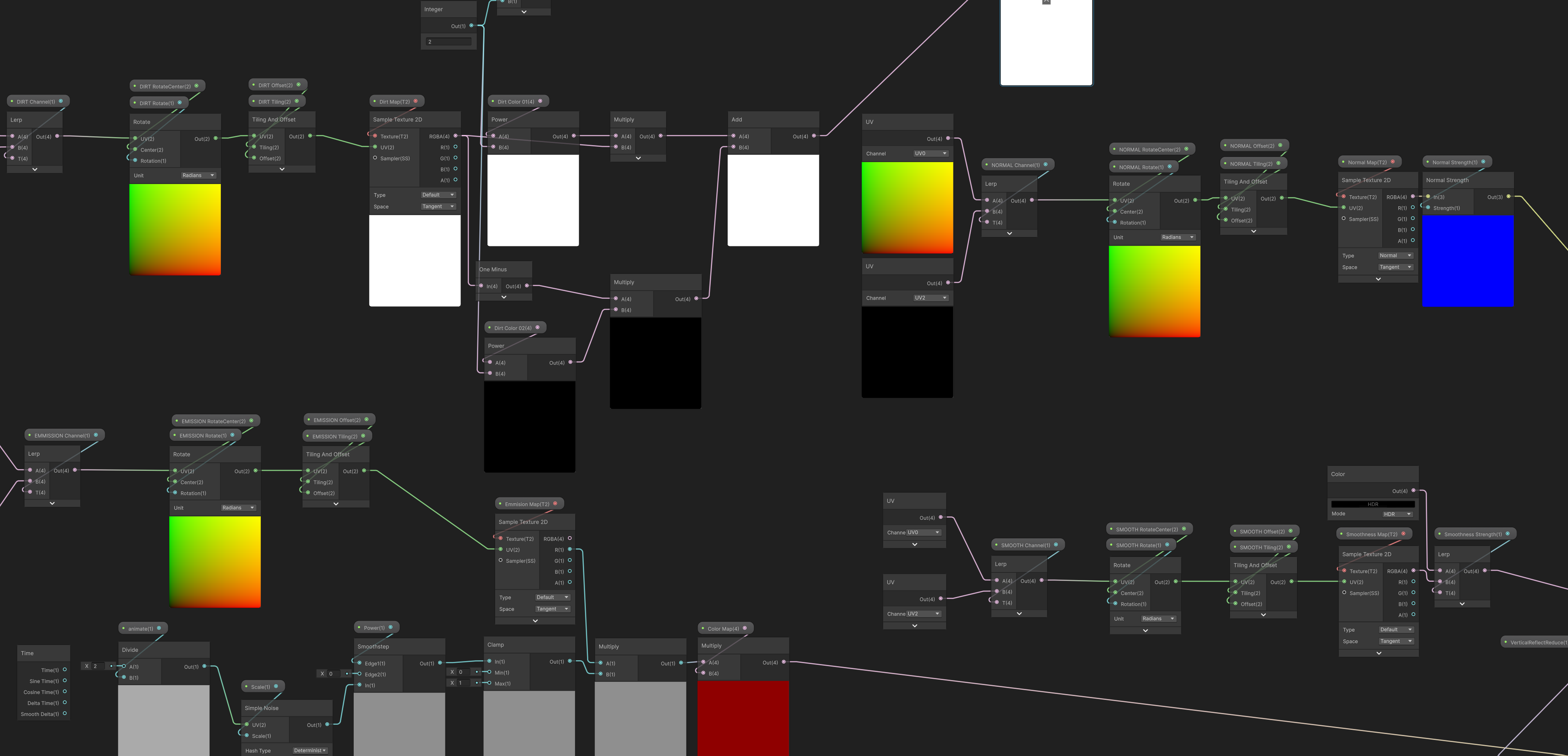The height and width of the screenshot is (756, 1568).
Task: Open the Hash Type Deterministic dropdown
Action: point(310,751)
